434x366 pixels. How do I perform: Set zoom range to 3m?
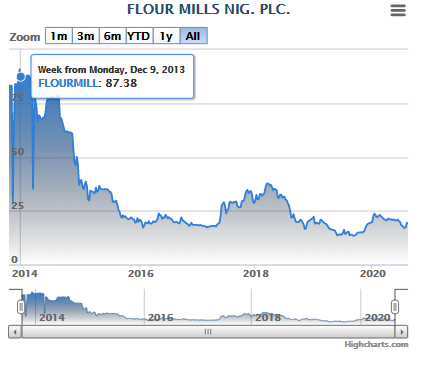(86, 36)
